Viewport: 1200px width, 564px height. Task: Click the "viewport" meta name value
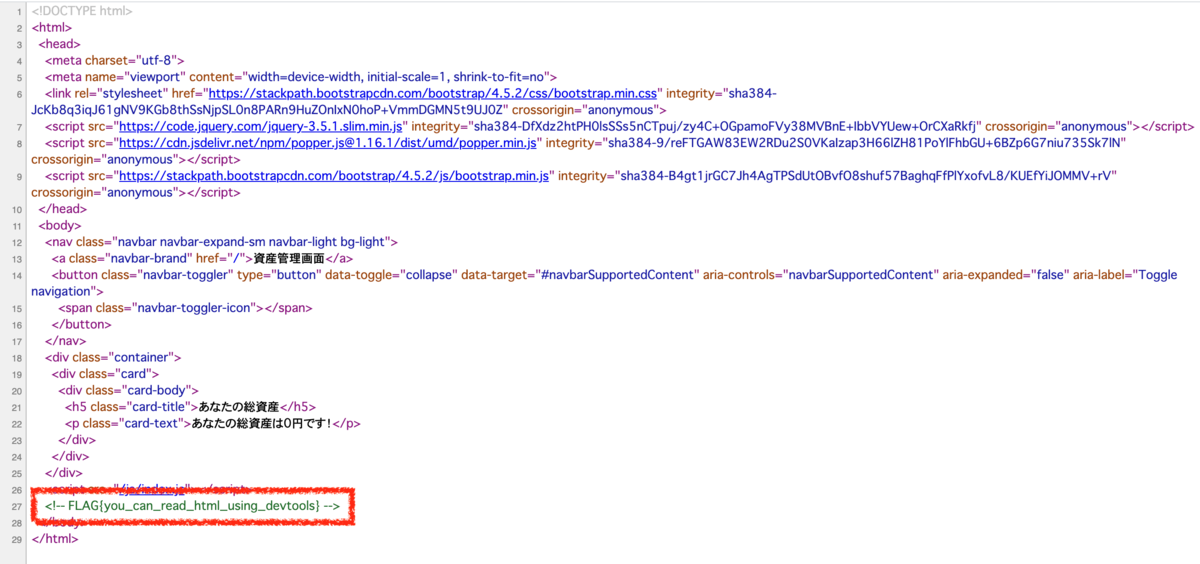click(156, 77)
